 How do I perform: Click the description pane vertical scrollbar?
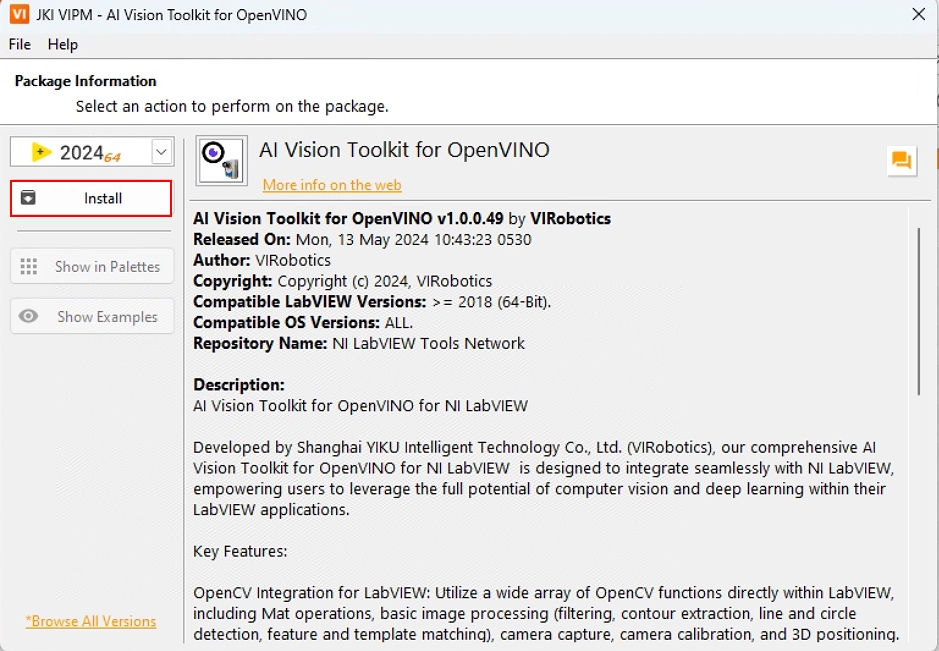918,310
